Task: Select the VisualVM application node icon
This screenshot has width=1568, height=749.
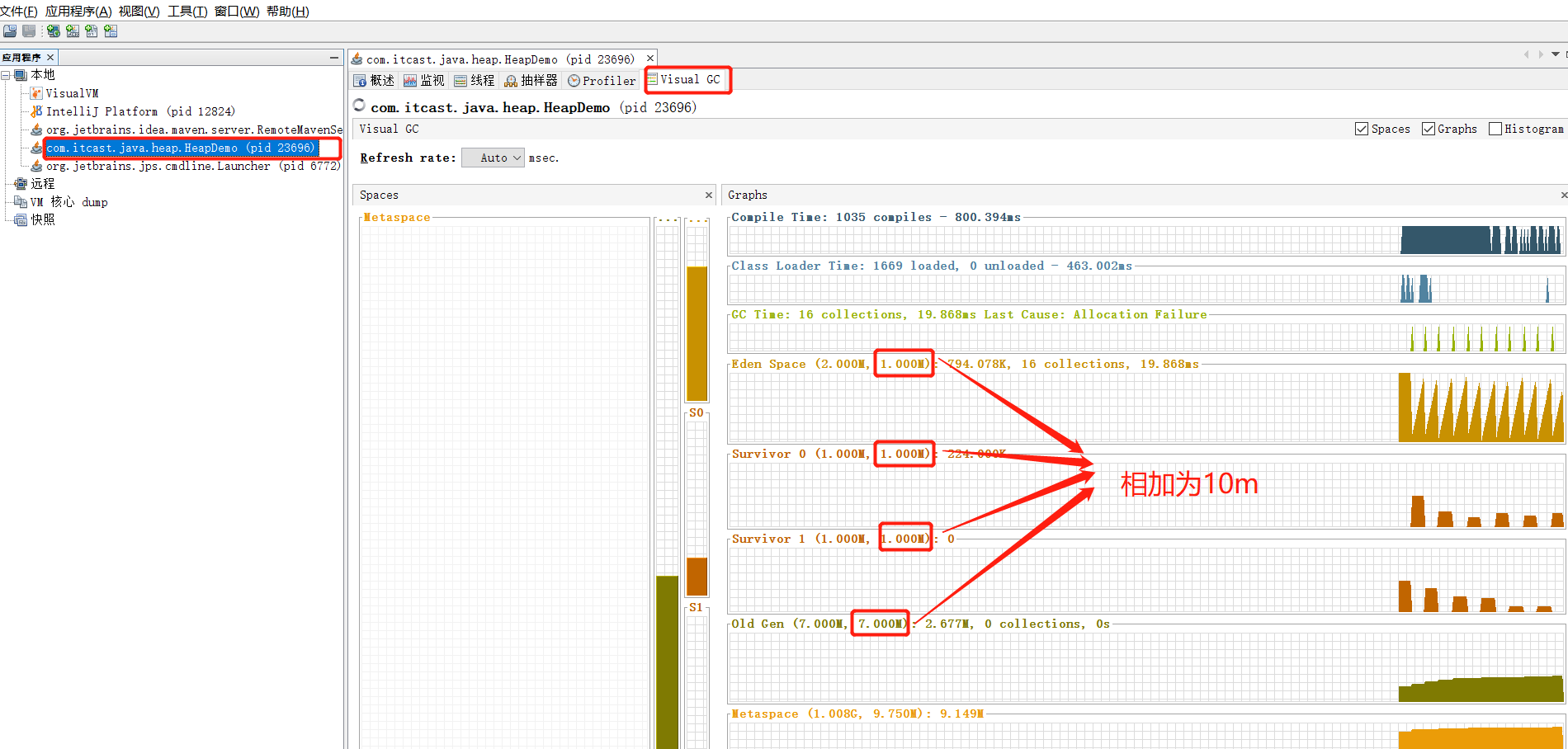Action: (36, 93)
